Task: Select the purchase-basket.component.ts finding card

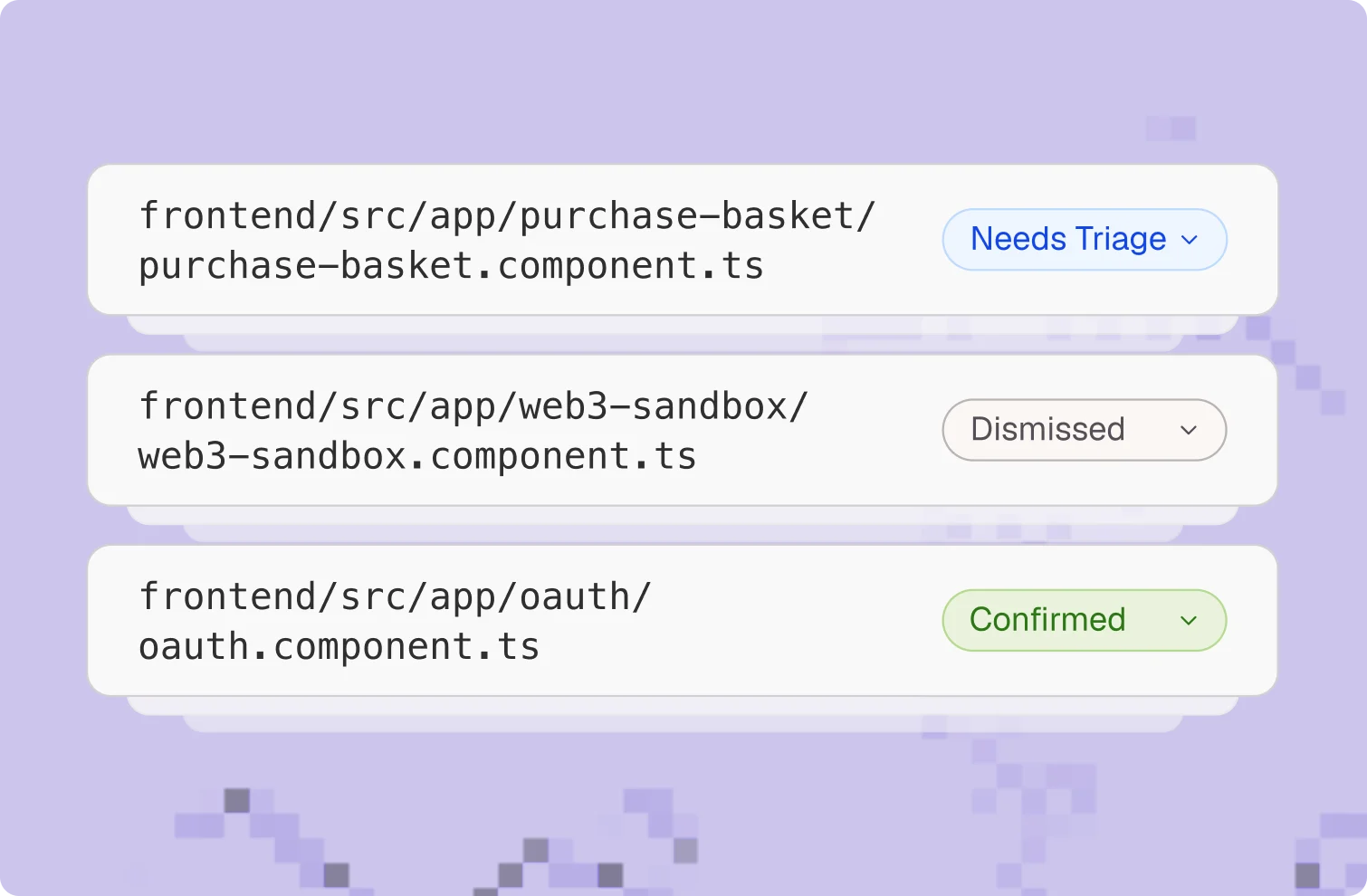Action: (683, 240)
